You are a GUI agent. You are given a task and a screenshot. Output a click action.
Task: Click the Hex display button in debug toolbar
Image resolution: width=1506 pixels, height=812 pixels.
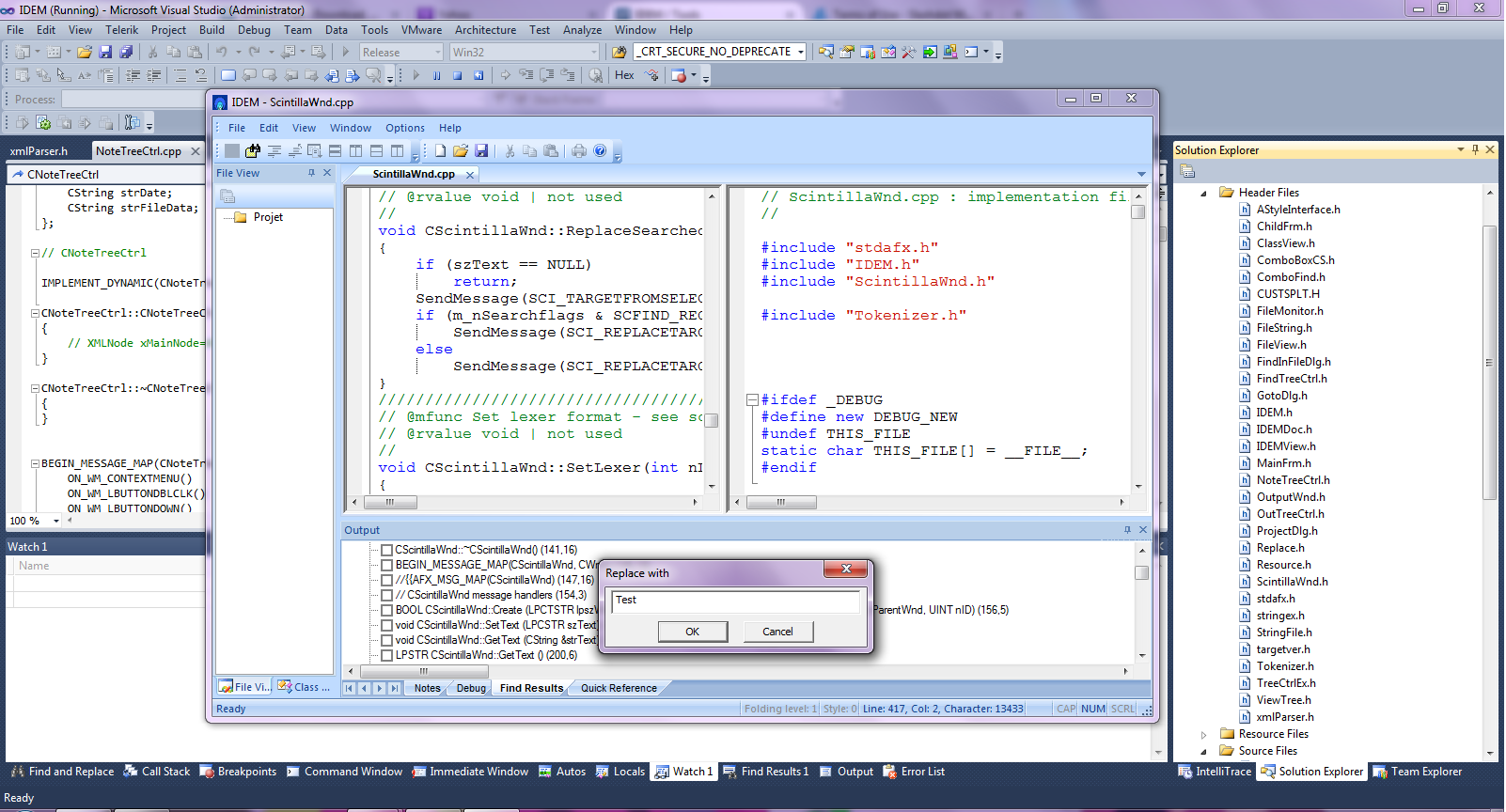624,75
